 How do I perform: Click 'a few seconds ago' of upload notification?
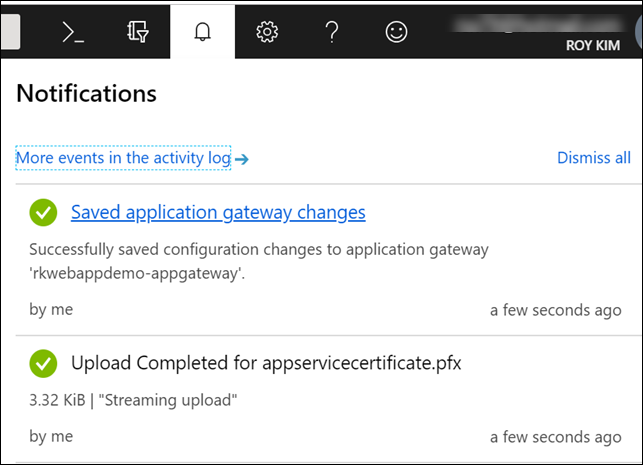556,437
